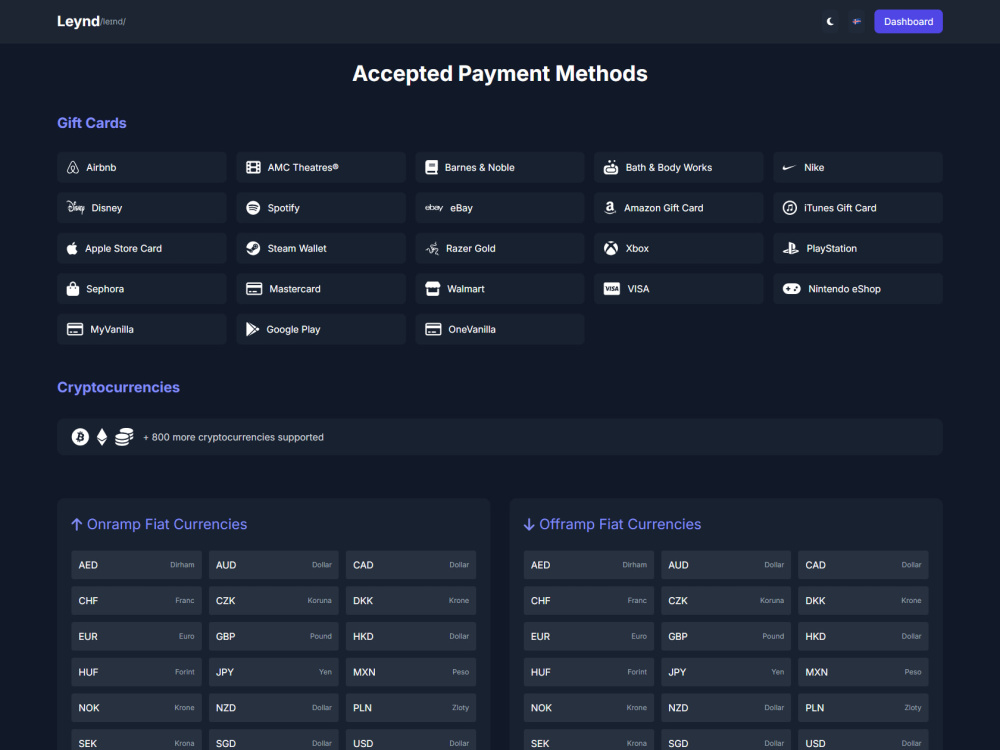1000x750 pixels.
Task: Click the Cryptocurrencies section heading
Action: click(119, 387)
